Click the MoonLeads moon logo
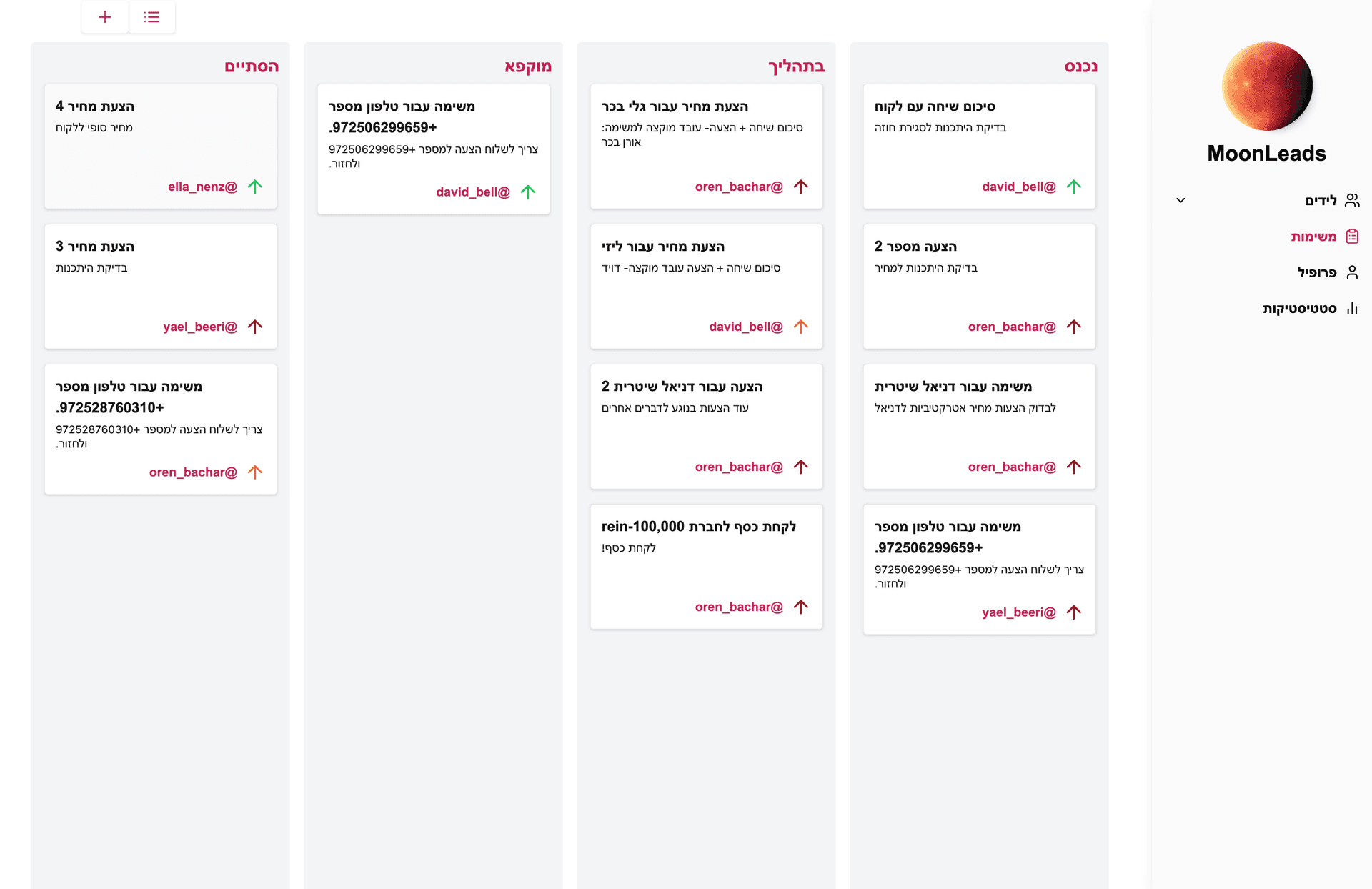Image resolution: width=1372 pixels, height=889 pixels. [1266, 86]
